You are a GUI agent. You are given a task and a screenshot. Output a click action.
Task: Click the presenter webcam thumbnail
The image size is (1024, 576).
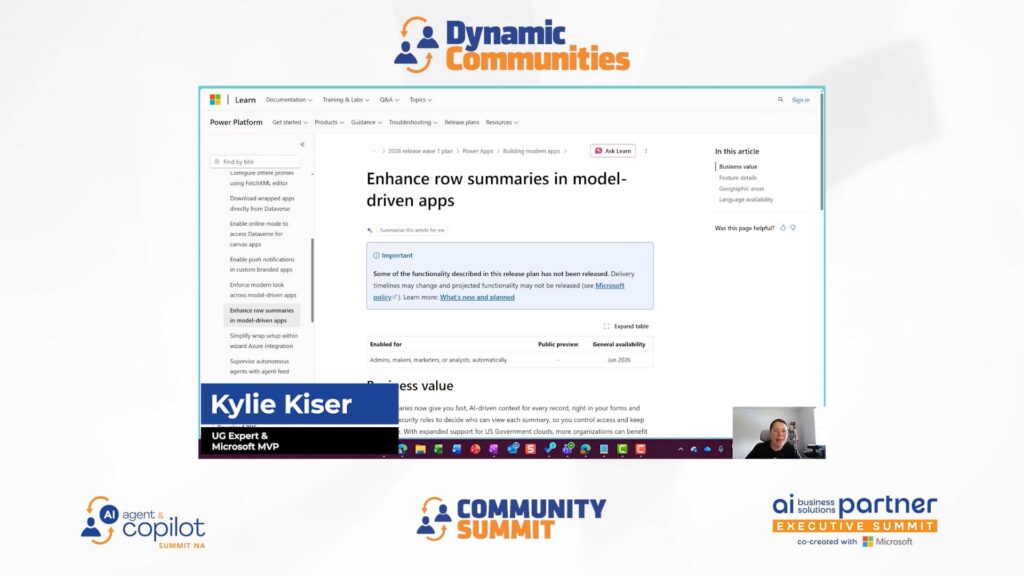(x=779, y=432)
